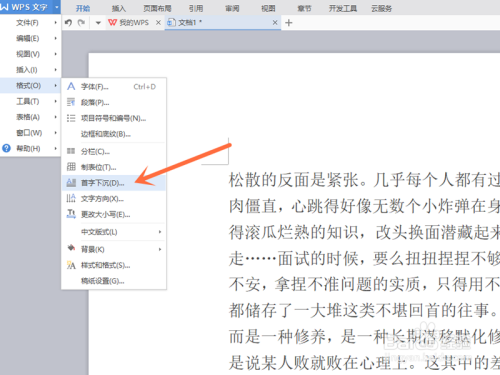Choose 文字方向(X)... entry
The width and height of the screenshot is (500, 375).
[114, 199]
